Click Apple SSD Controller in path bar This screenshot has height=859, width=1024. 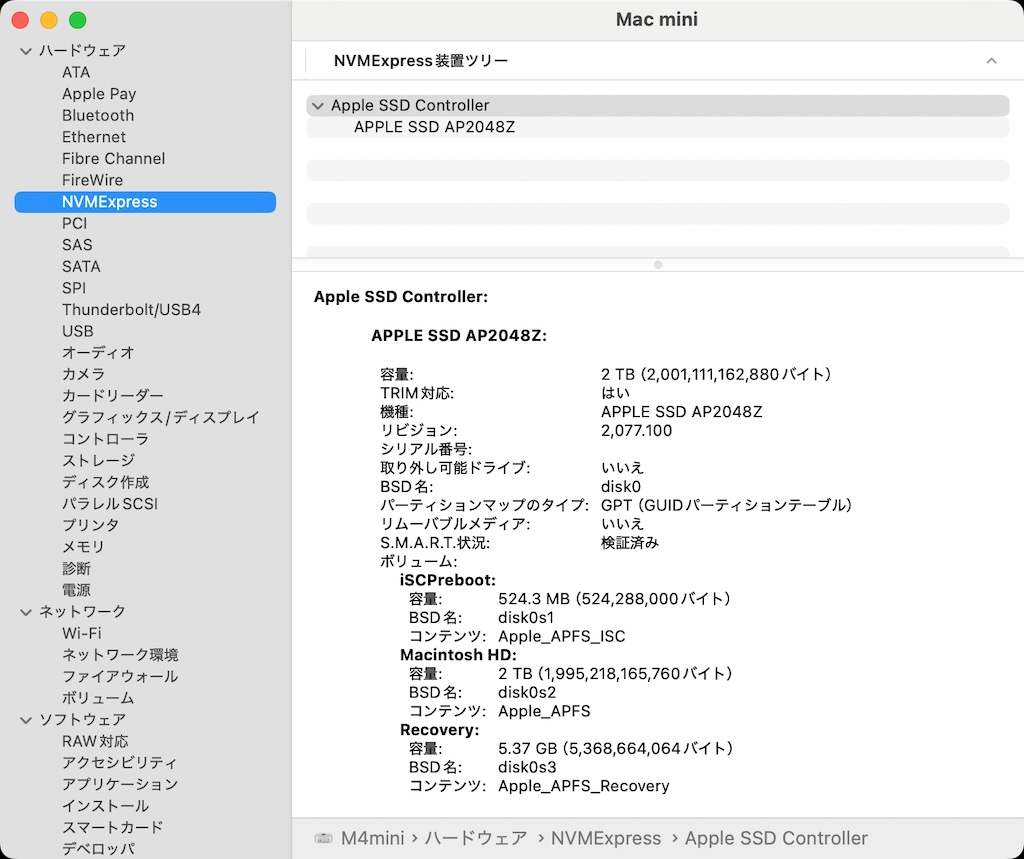(776, 838)
